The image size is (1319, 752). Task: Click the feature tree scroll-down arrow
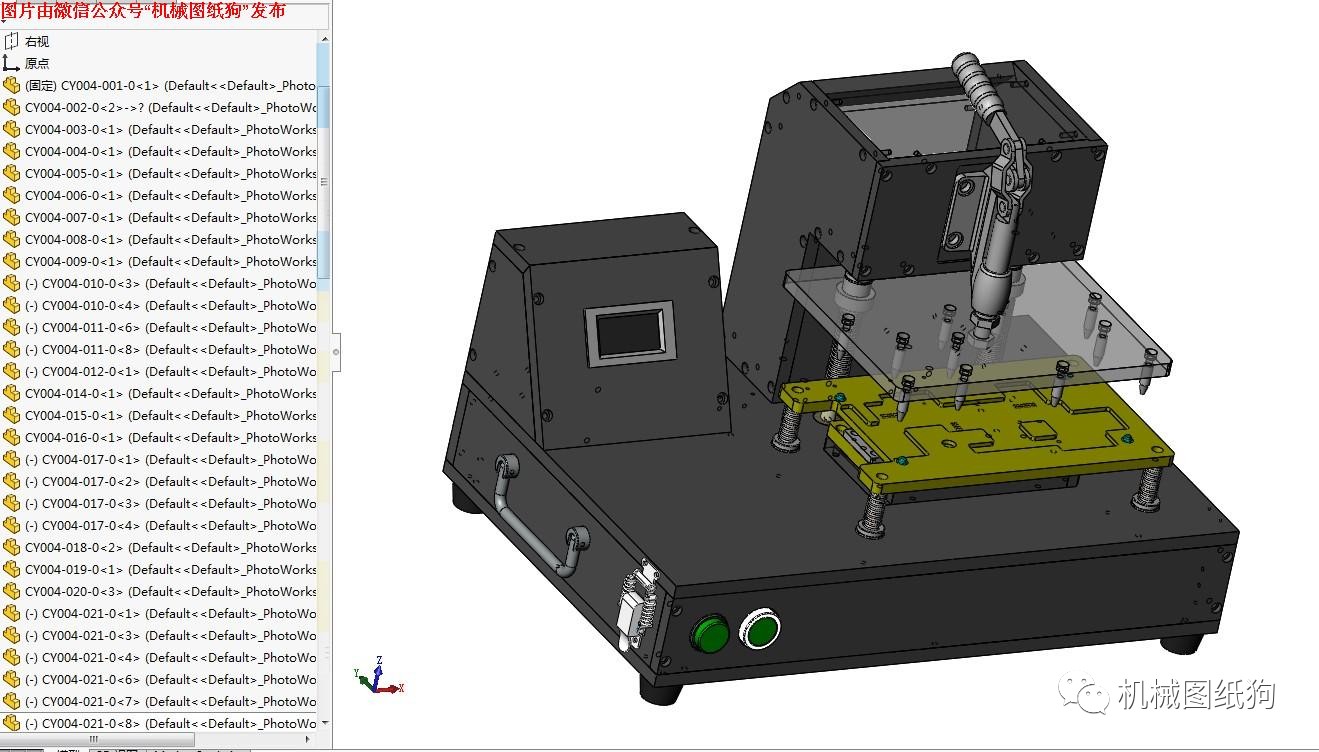pos(323,723)
